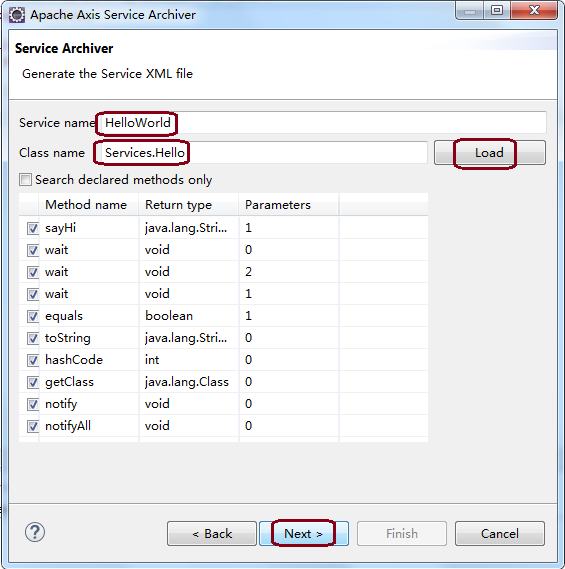The image size is (565, 569).
Task: Uncheck the notify method checkbox
Action: [33, 404]
